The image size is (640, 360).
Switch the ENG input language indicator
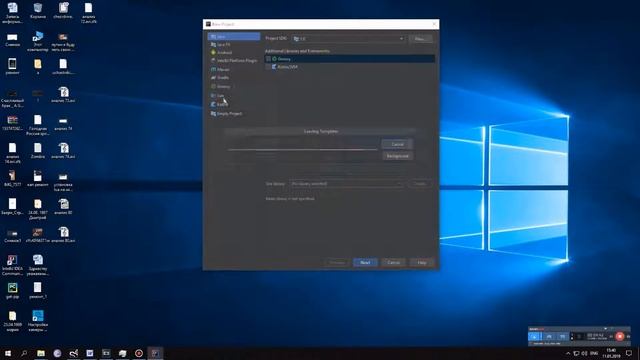pyautogui.click(x=594, y=353)
